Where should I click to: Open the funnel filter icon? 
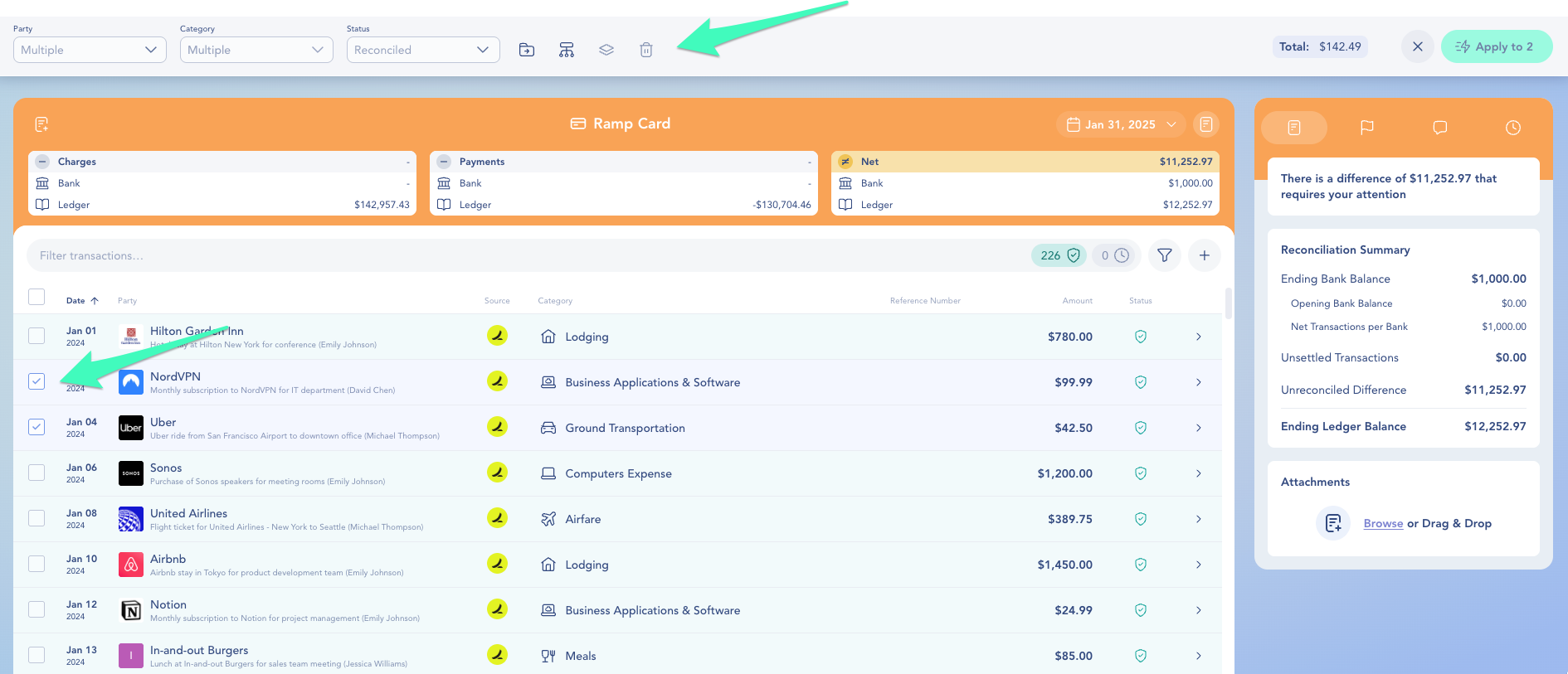(1165, 255)
